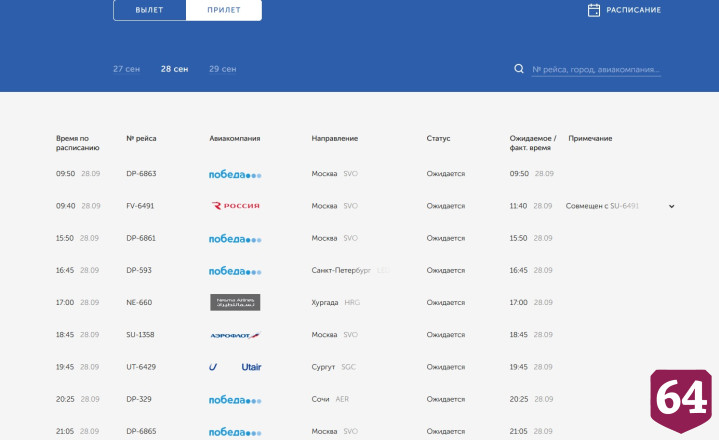Click the calendar icon beside Расписание
719x440 pixels.
(594, 10)
